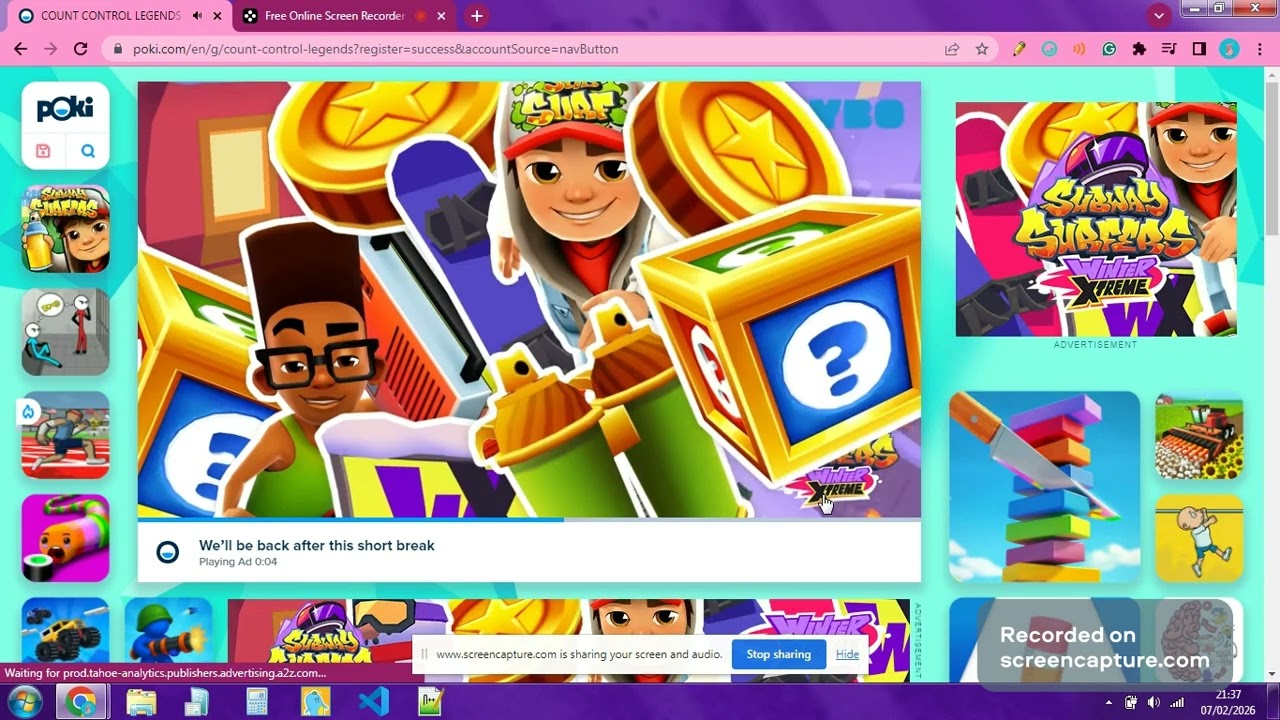Open the sushi snake game thumbnail

65,538
